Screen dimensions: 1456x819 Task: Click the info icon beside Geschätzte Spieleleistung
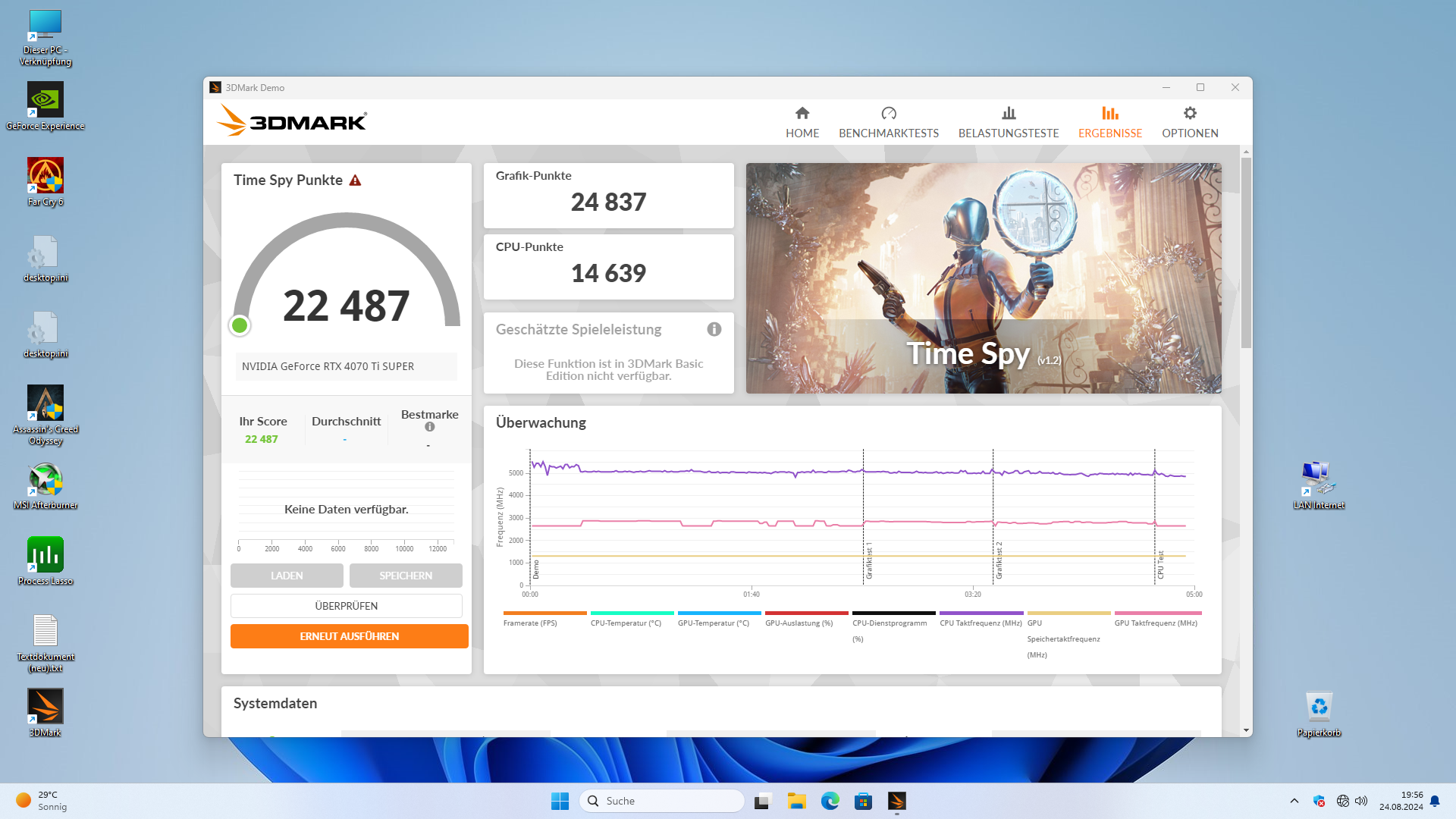pyautogui.click(x=714, y=329)
